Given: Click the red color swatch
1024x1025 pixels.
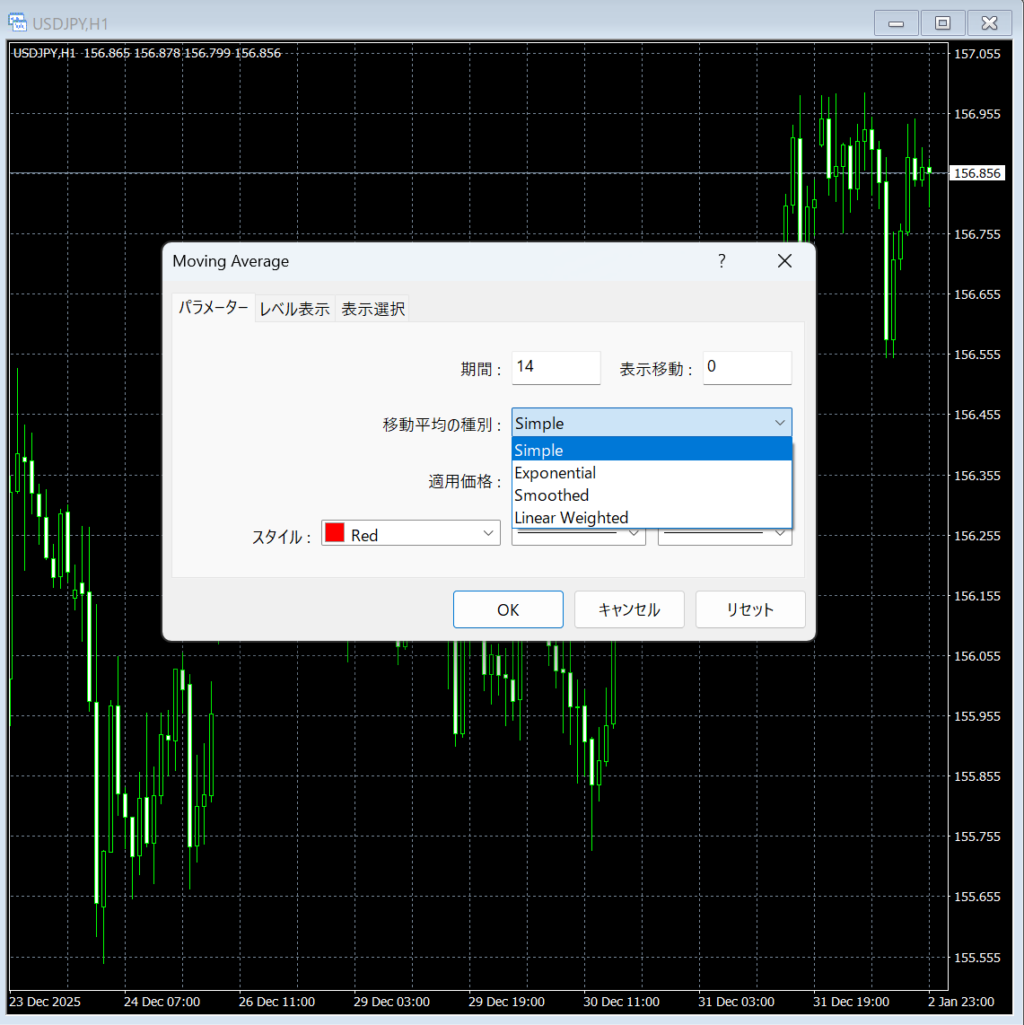Looking at the screenshot, I should [x=335, y=534].
